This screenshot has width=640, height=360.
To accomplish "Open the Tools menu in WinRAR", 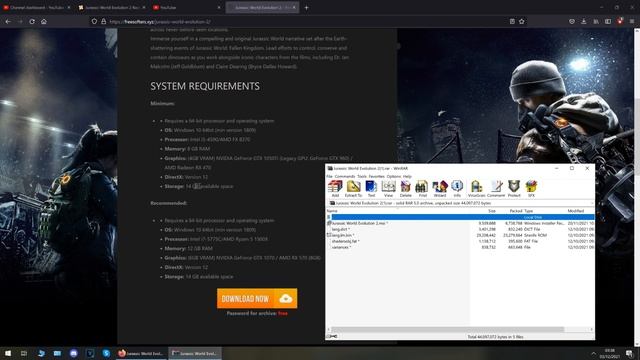I will 362,176.
